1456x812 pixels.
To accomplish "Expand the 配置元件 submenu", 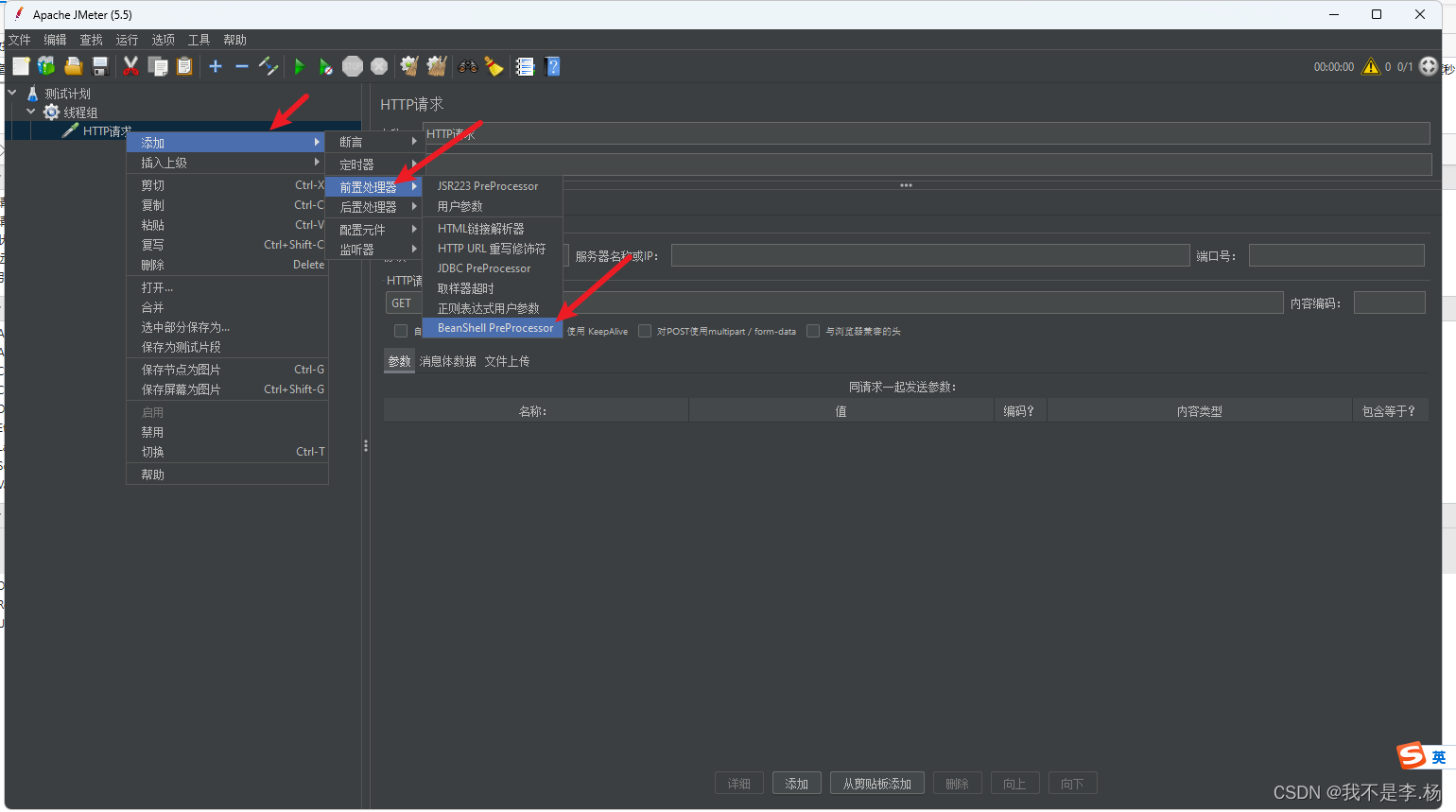I will 374,230.
